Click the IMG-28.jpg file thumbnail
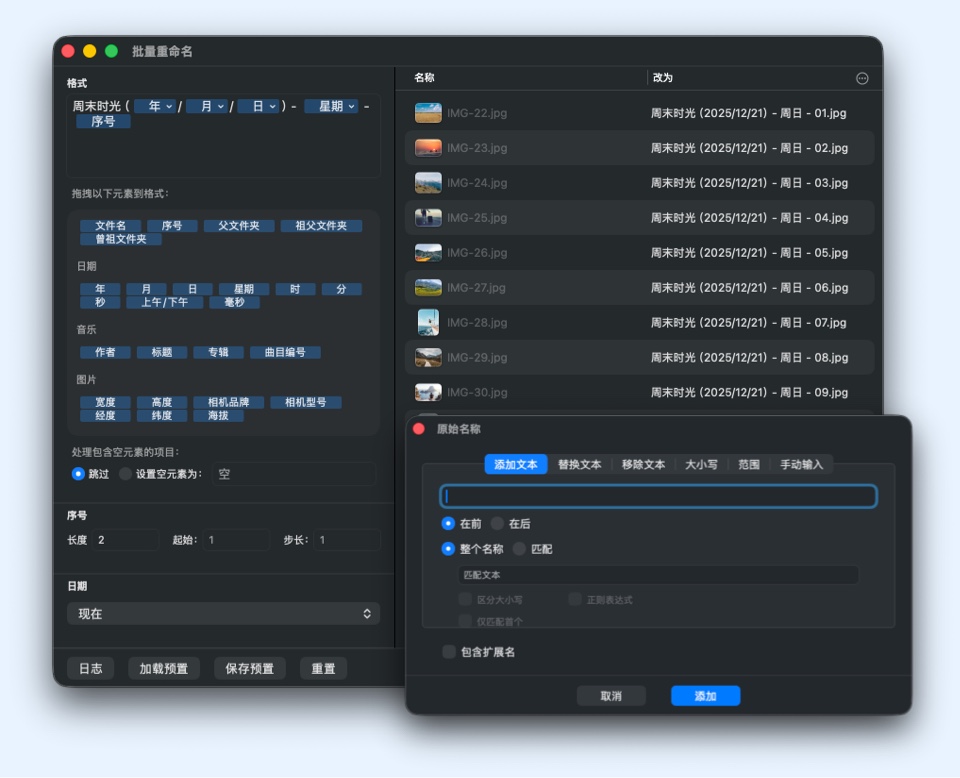960x778 pixels. coord(428,323)
